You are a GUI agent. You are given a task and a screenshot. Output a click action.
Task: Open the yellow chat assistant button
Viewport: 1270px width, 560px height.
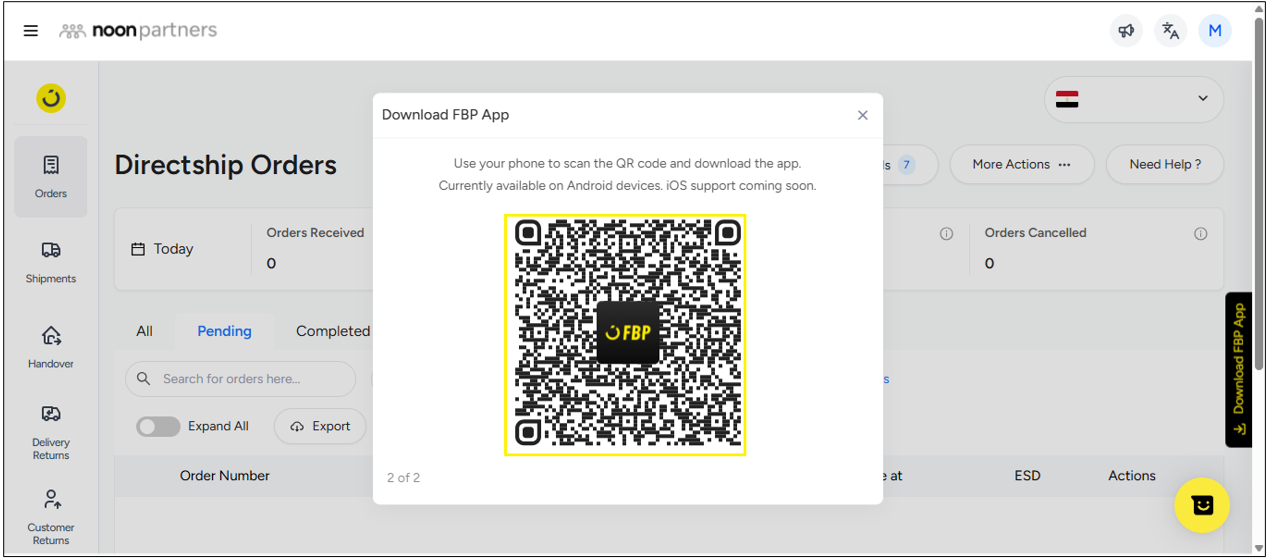1202,506
